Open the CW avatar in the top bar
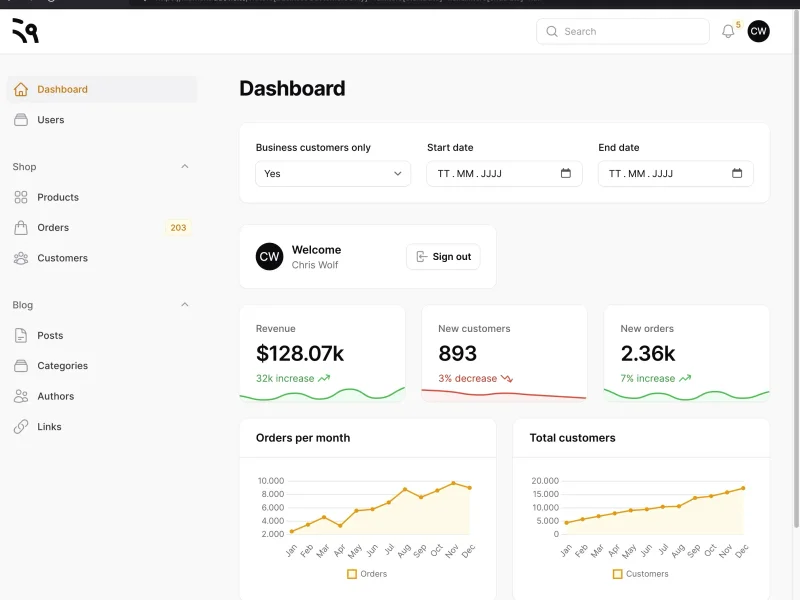The height and width of the screenshot is (600, 800). click(x=758, y=31)
